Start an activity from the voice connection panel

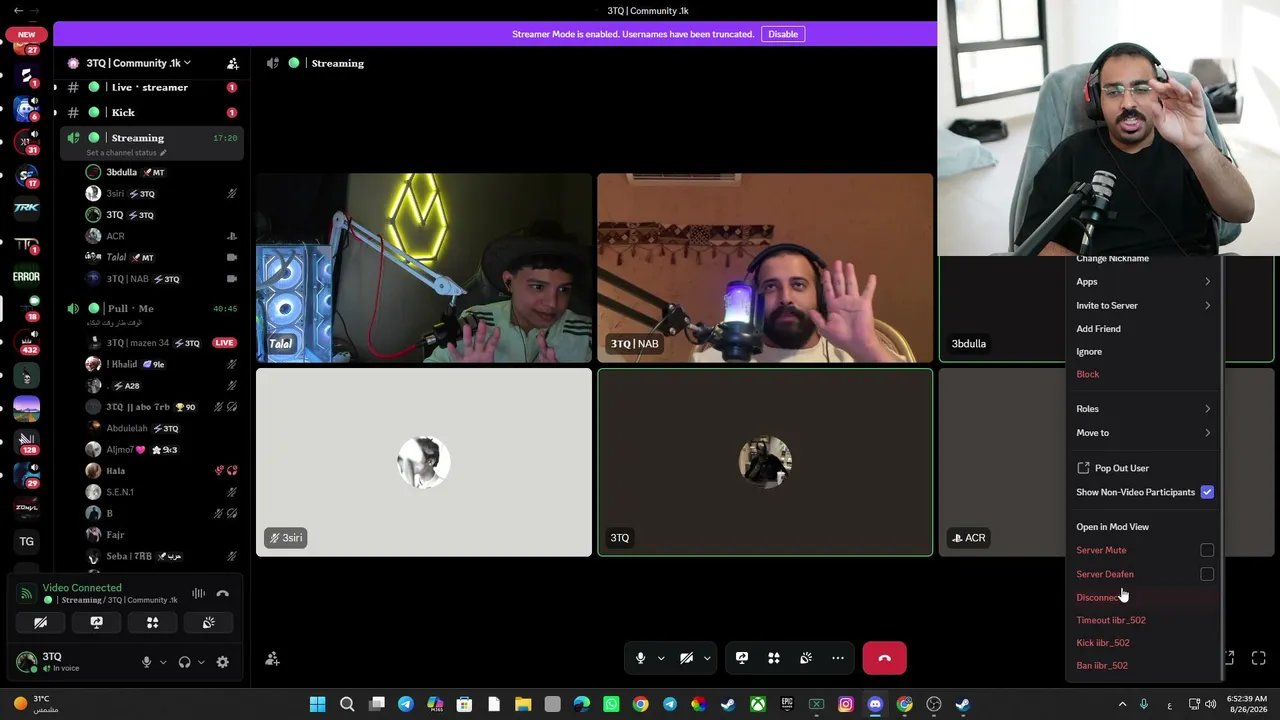(x=152, y=622)
